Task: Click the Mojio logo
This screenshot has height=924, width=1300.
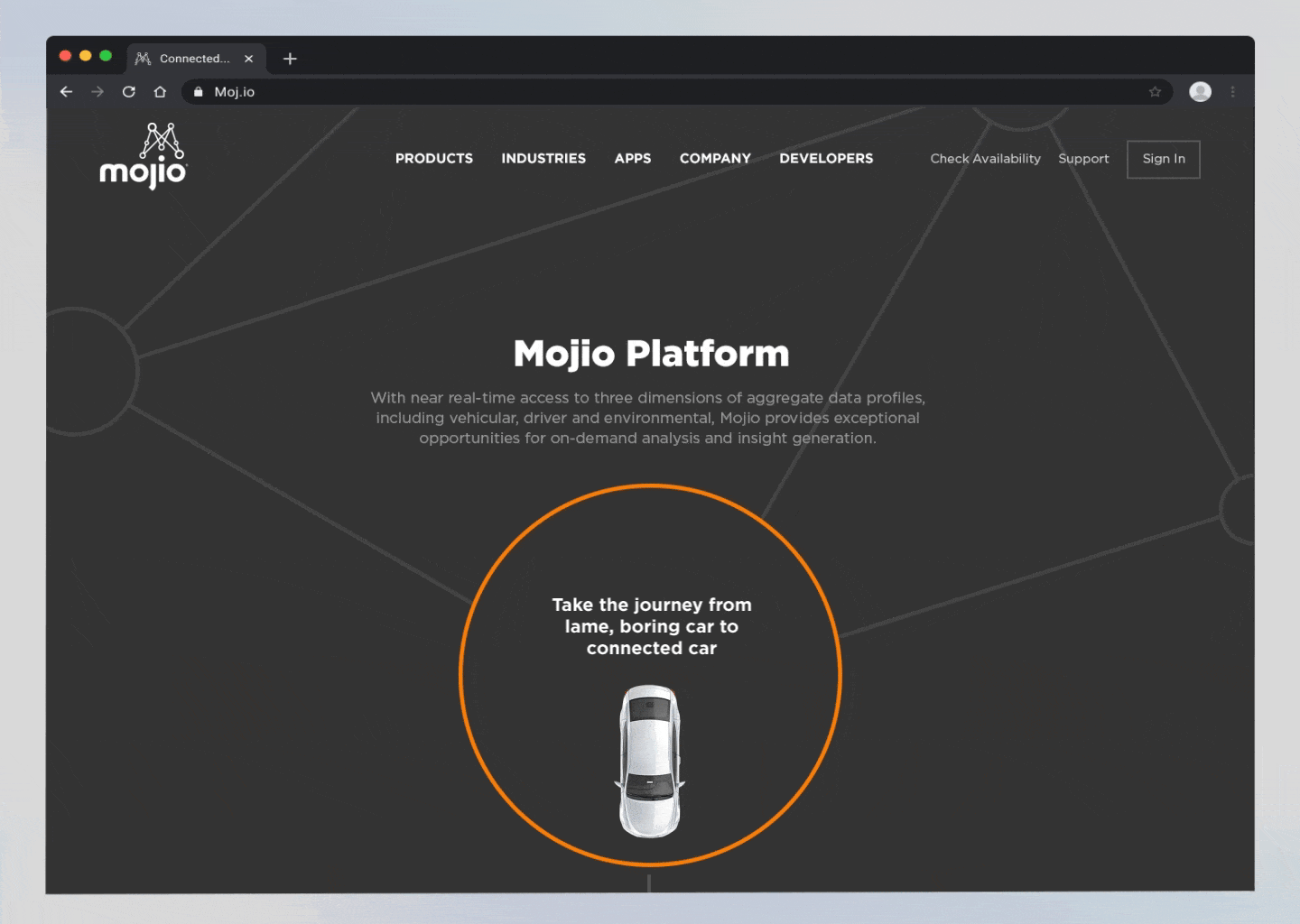Action: tap(143, 156)
